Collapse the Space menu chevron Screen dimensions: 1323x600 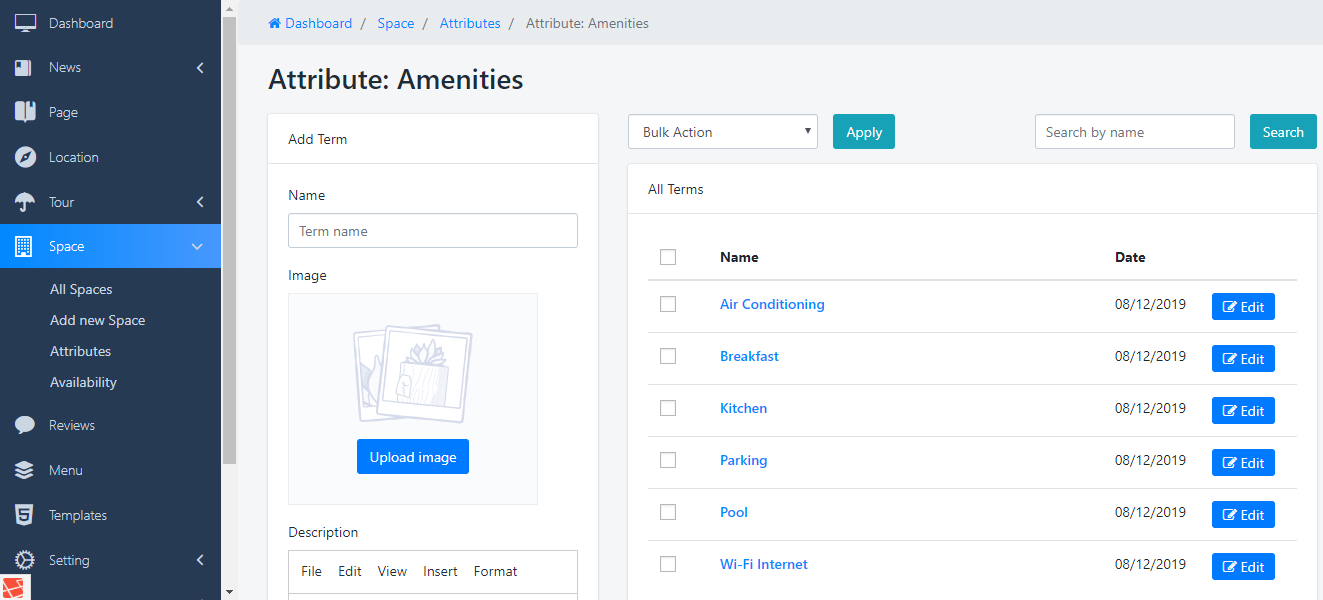coord(197,247)
